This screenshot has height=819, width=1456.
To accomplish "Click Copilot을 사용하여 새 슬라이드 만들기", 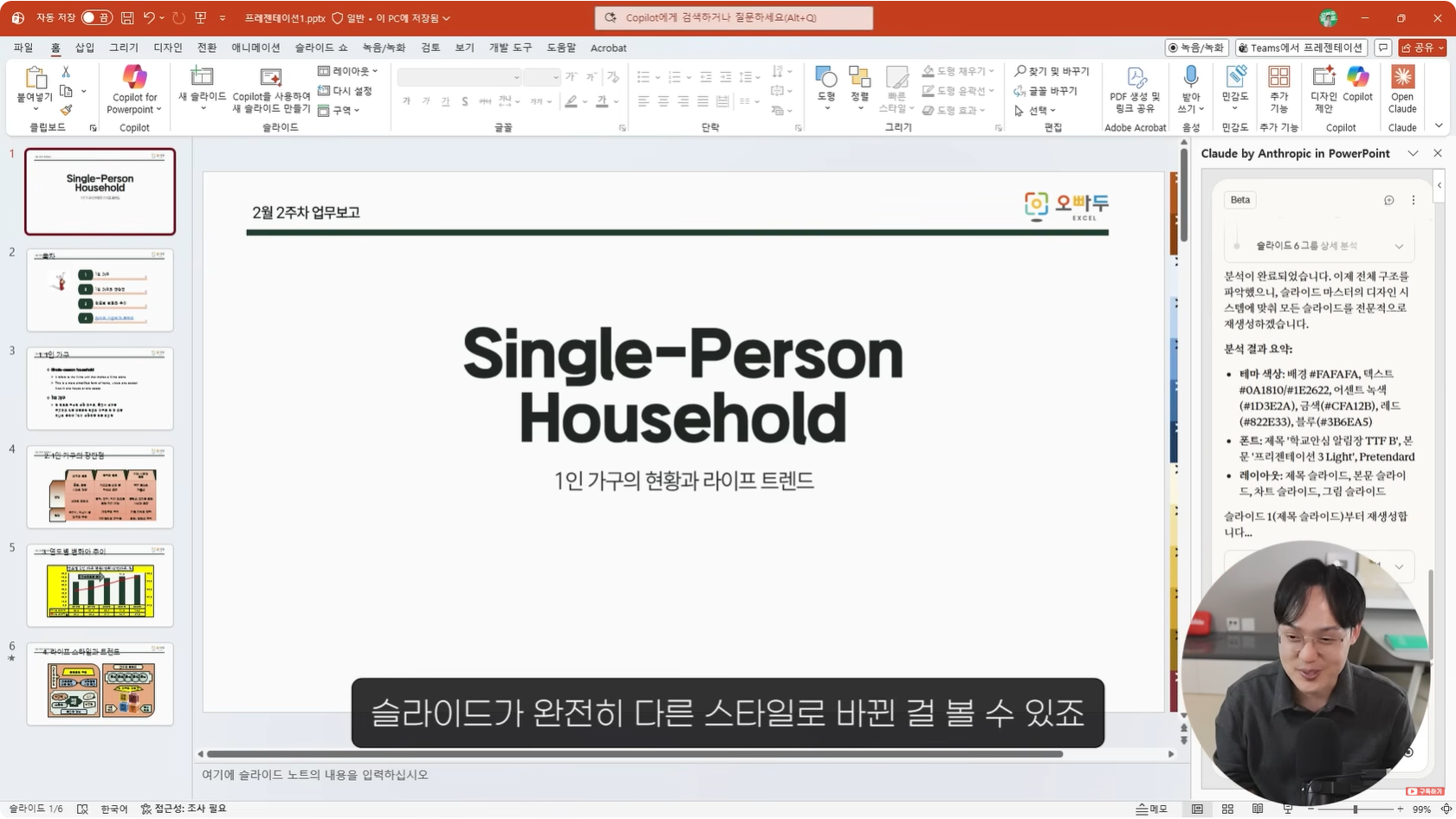I will click(x=271, y=89).
